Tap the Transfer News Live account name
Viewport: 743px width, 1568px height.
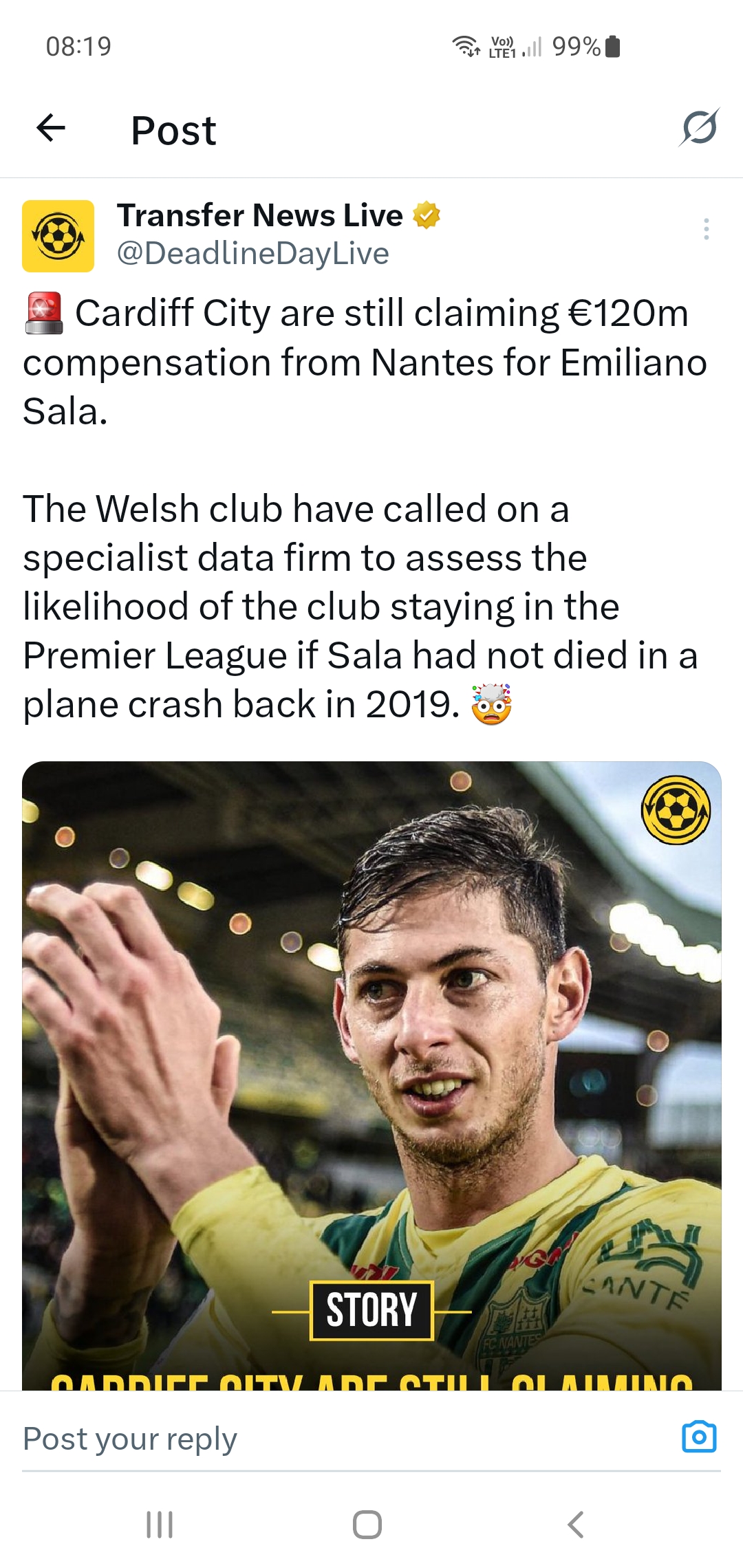point(259,215)
